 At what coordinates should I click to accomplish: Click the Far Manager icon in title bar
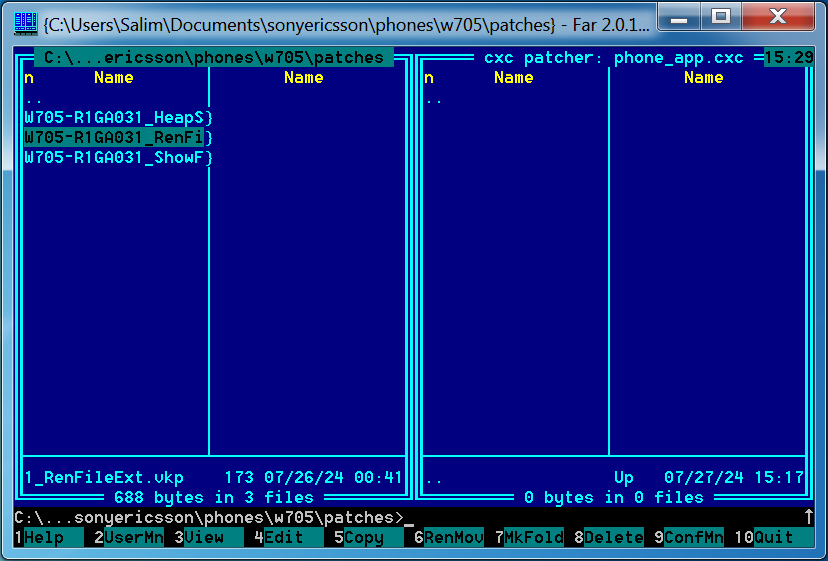25,24
